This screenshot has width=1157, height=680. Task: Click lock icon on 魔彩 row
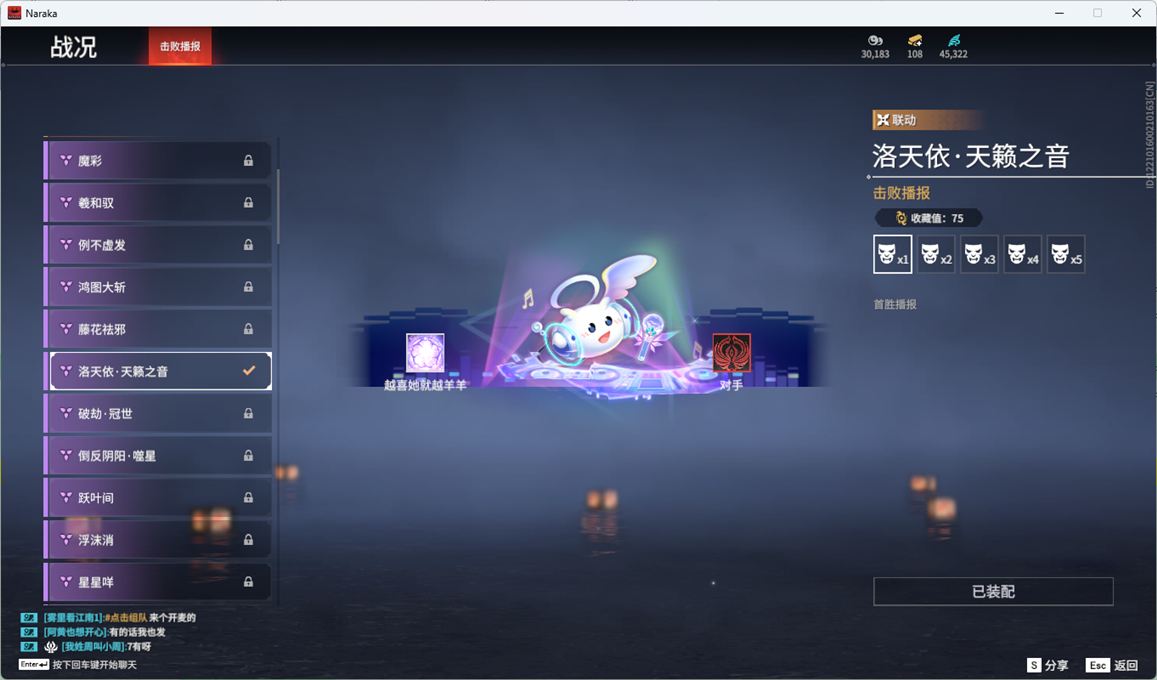click(x=249, y=160)
